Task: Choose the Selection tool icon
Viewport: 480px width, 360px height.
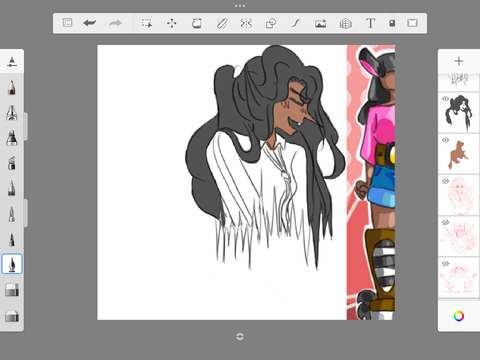Action: coord(147,23)
